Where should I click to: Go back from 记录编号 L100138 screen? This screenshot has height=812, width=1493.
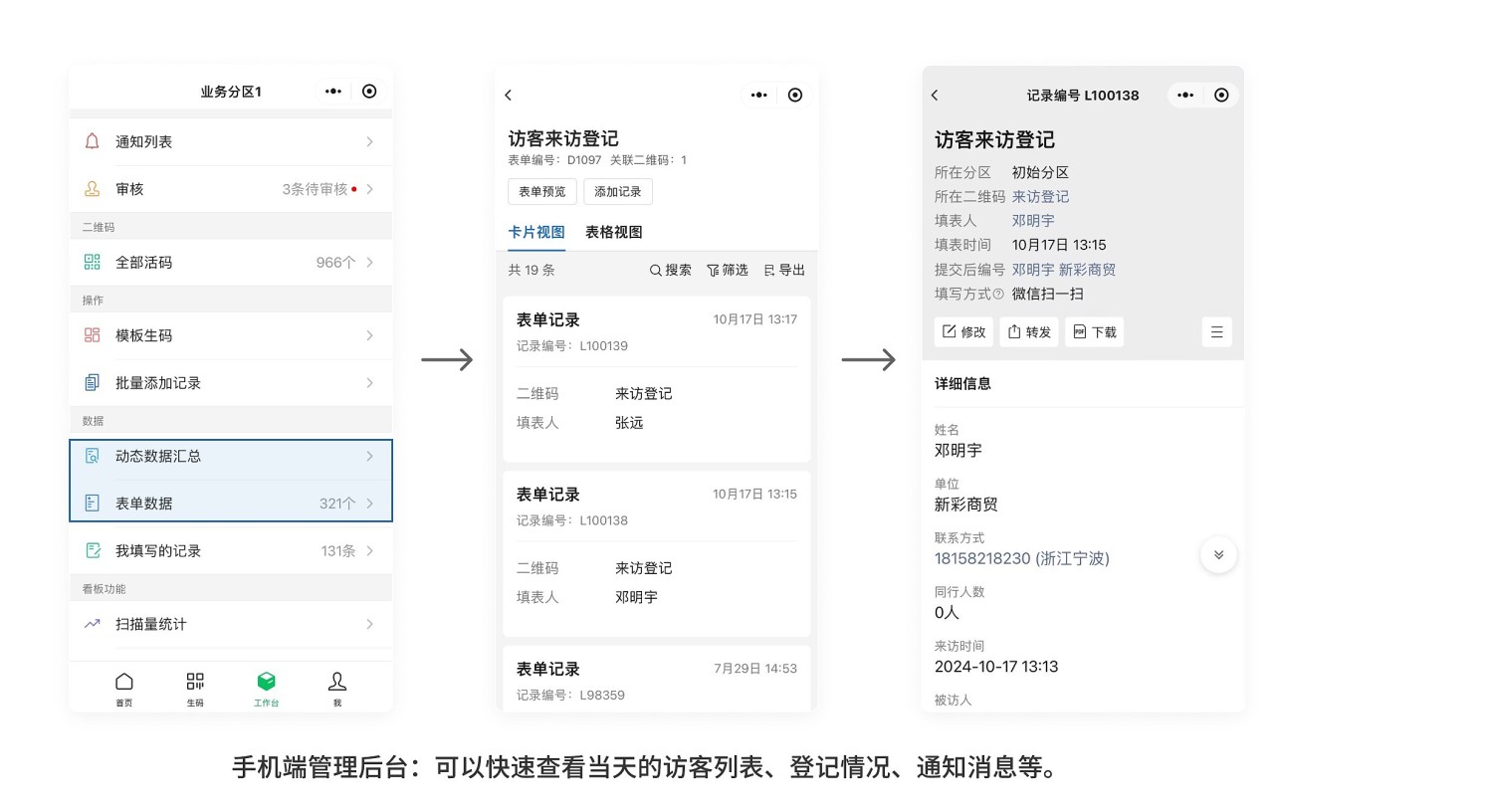[935, 96]
